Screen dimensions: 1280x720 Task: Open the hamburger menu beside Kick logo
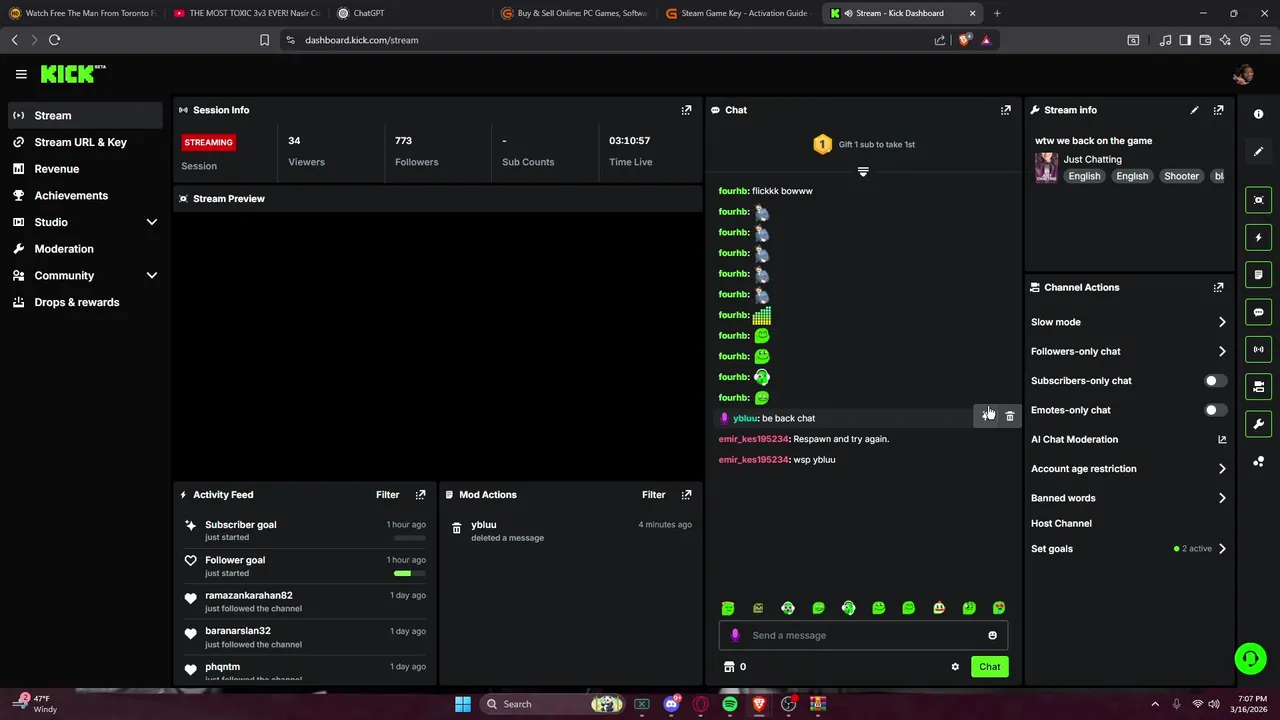point(21,74)
